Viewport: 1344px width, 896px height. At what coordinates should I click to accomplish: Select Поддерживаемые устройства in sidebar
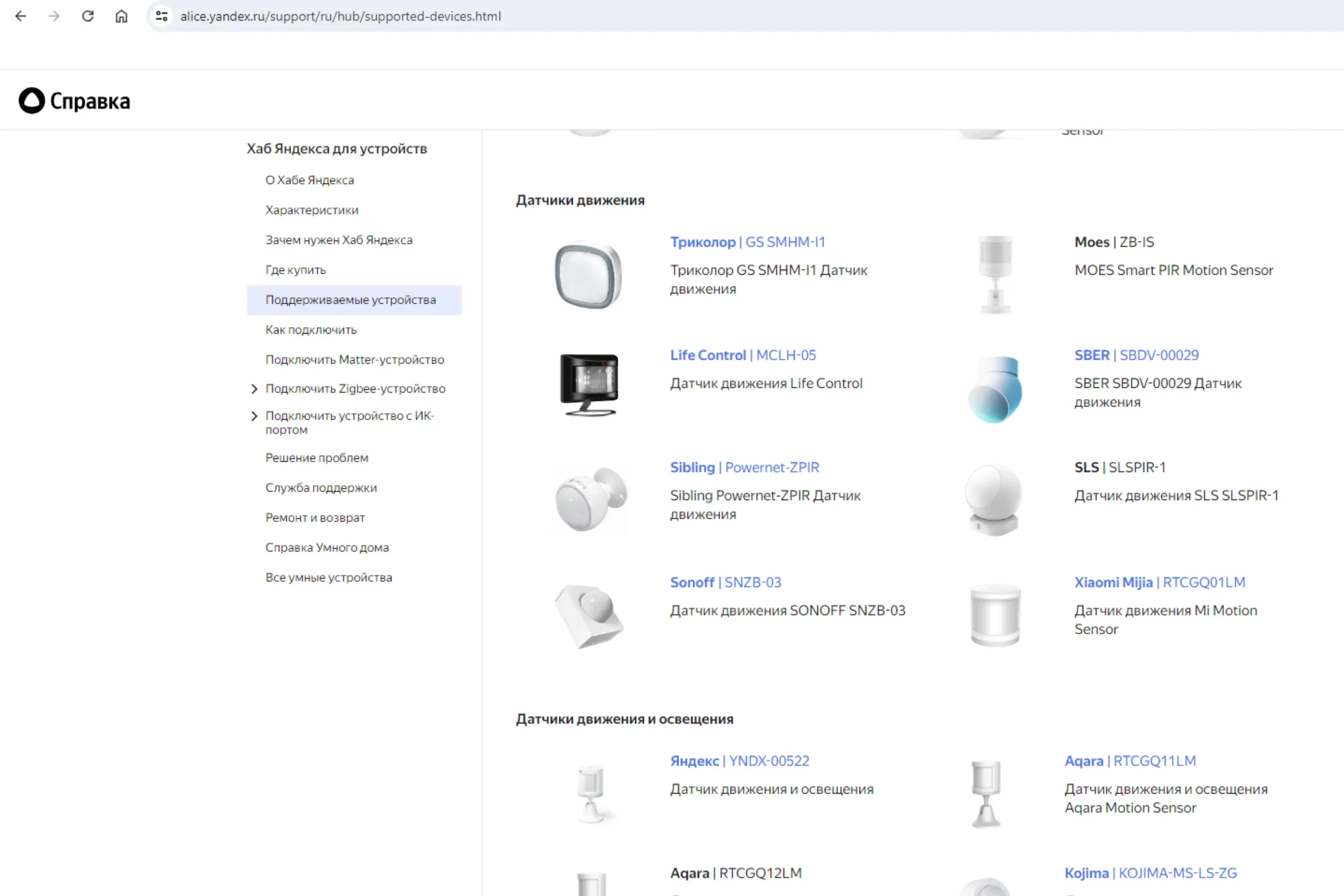tap(350, 300)
